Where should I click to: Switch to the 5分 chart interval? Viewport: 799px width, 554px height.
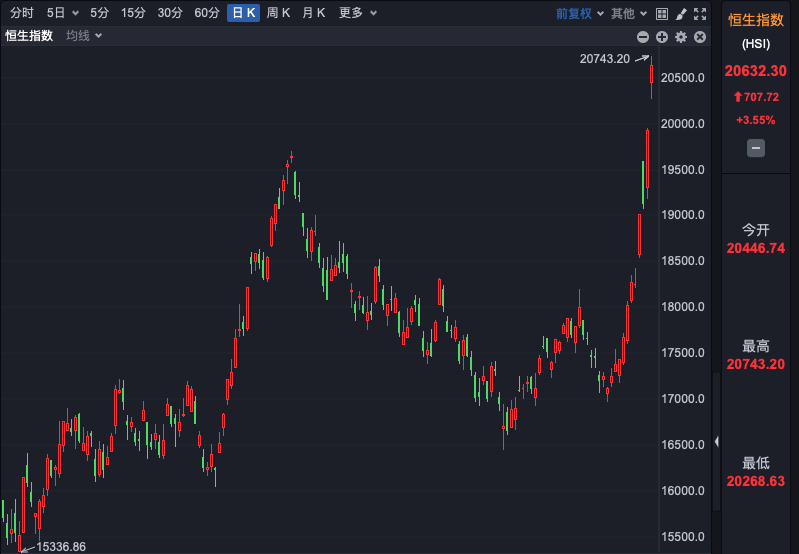(x=99, y=13)
